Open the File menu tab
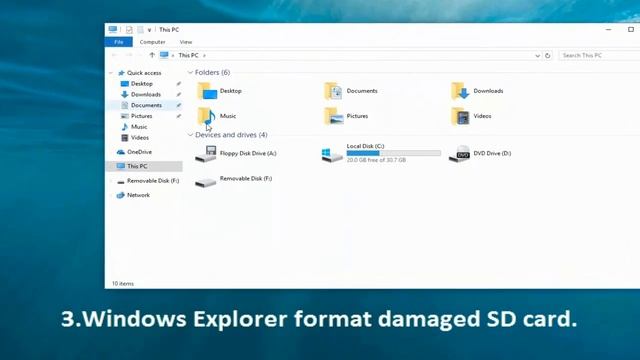This screenshot has height=360, width=640. pos(119,42)
